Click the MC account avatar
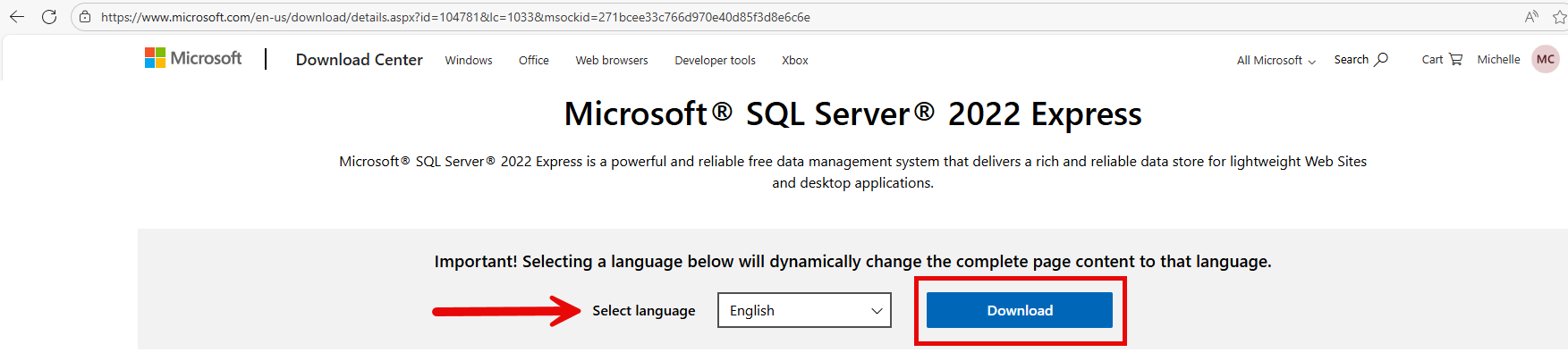 tap(1546, 59)
